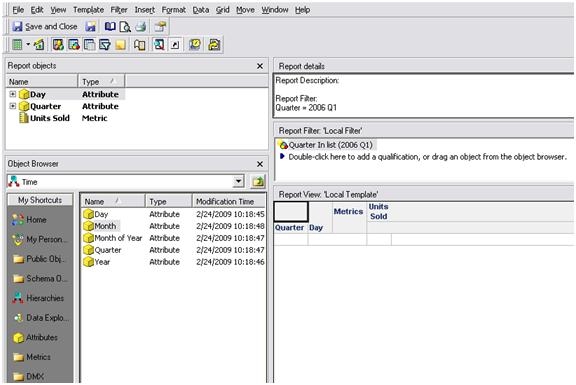This screenshot has height=385, width=576.
Task: Sort Object Browser by Modification Time column
Action: click(x=228, y=201)
